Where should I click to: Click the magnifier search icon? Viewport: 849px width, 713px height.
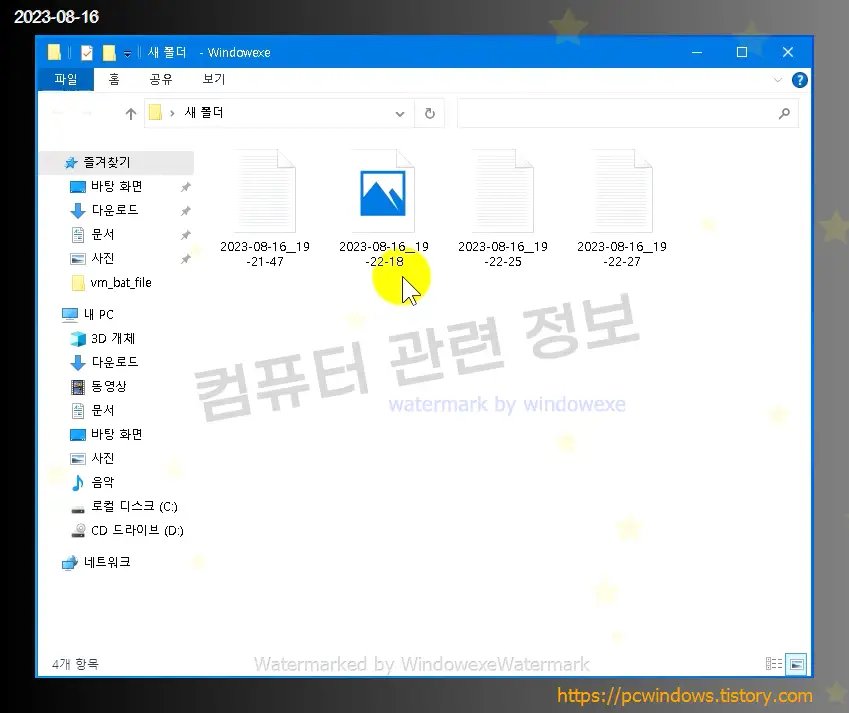coord(784,114)
